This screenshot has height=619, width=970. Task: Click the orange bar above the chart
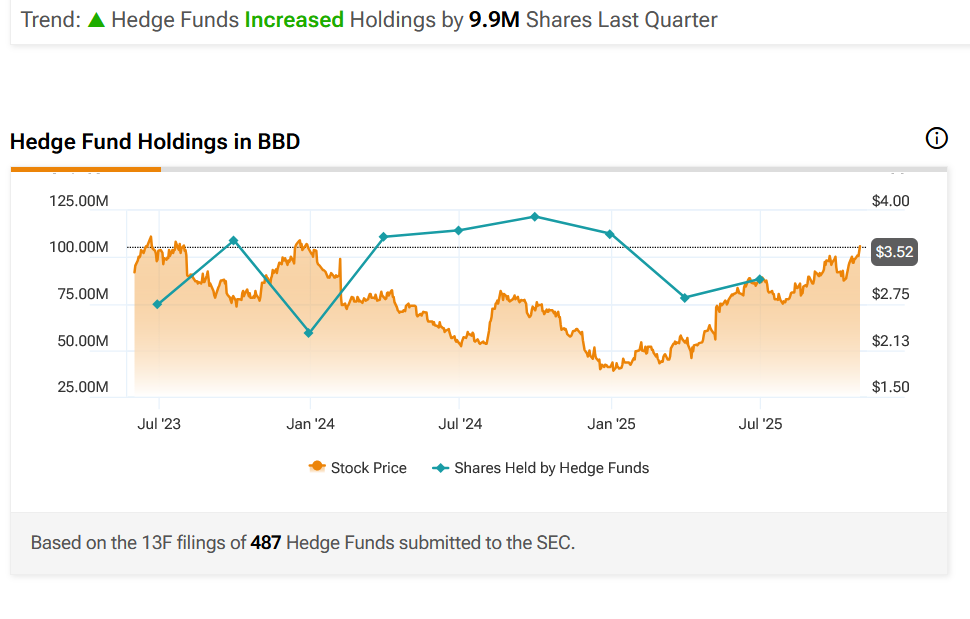point(85,169)
